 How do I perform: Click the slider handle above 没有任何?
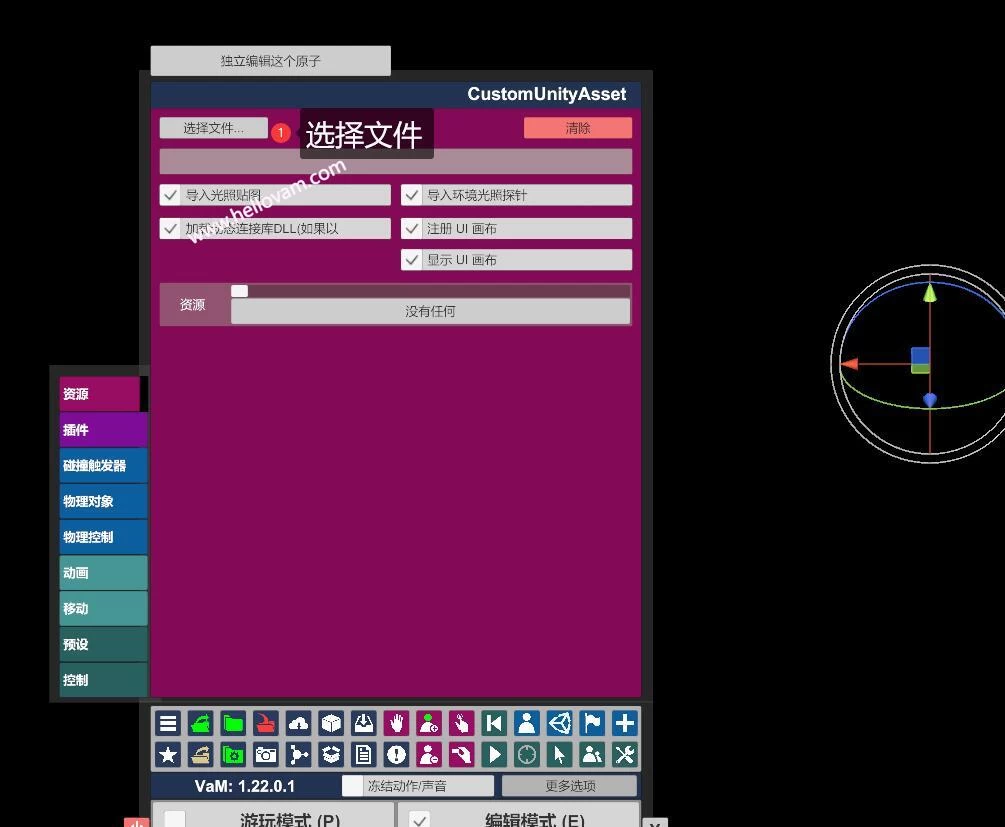tap(239, 291)
